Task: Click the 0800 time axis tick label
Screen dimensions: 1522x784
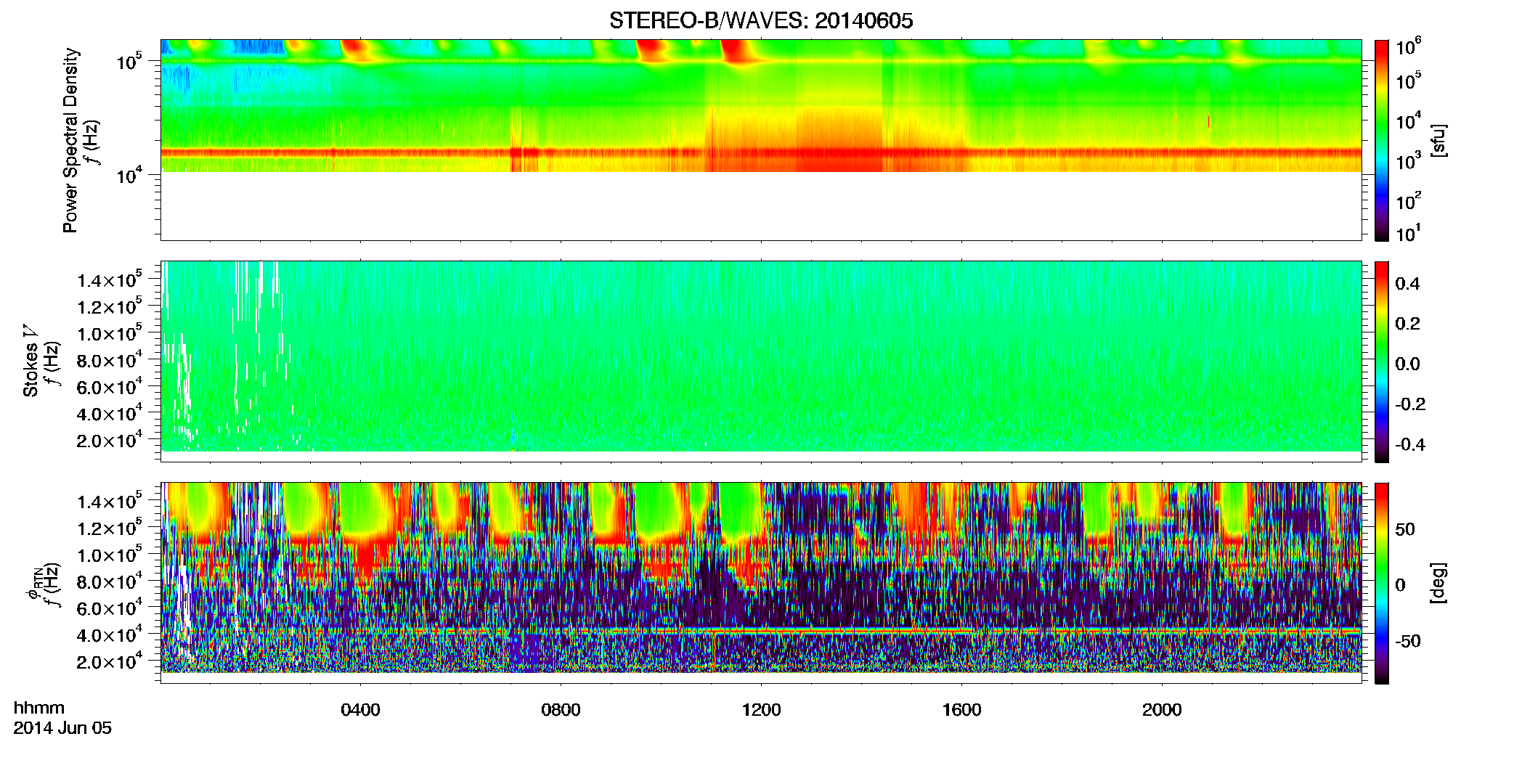Action: tap(561, 710)
